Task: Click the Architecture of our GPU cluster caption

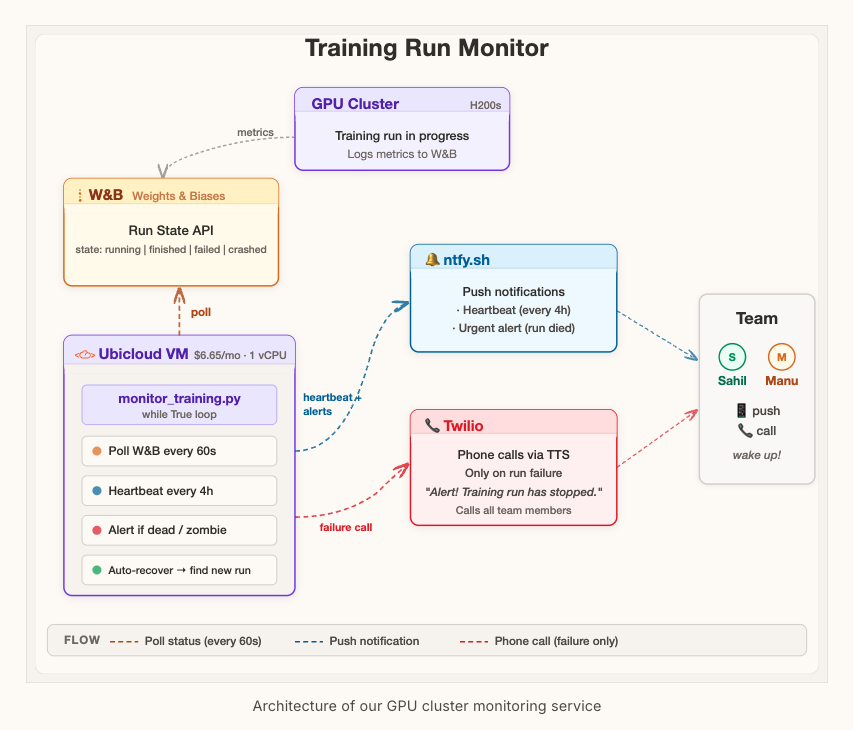Action: [426, 706]
